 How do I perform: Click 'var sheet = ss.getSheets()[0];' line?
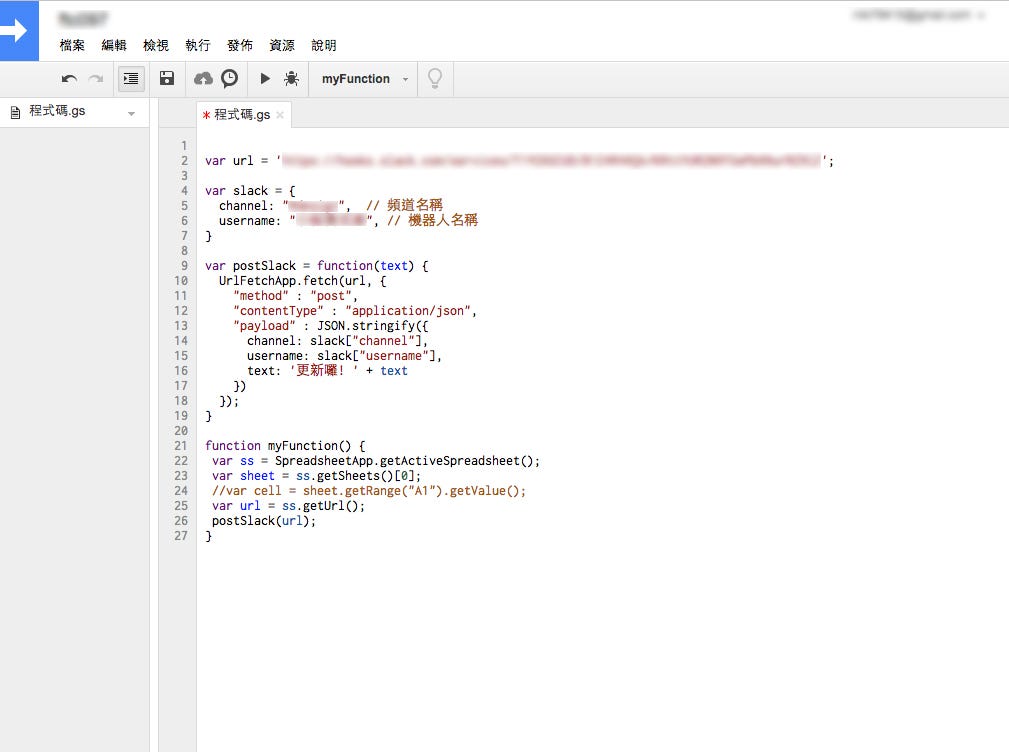click(316, 476)
